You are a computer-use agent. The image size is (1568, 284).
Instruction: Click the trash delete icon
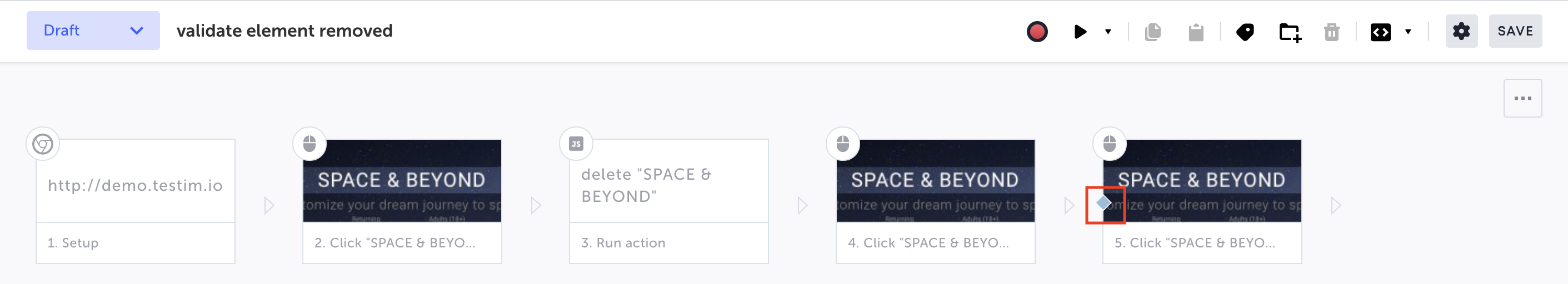(1331, 32)
